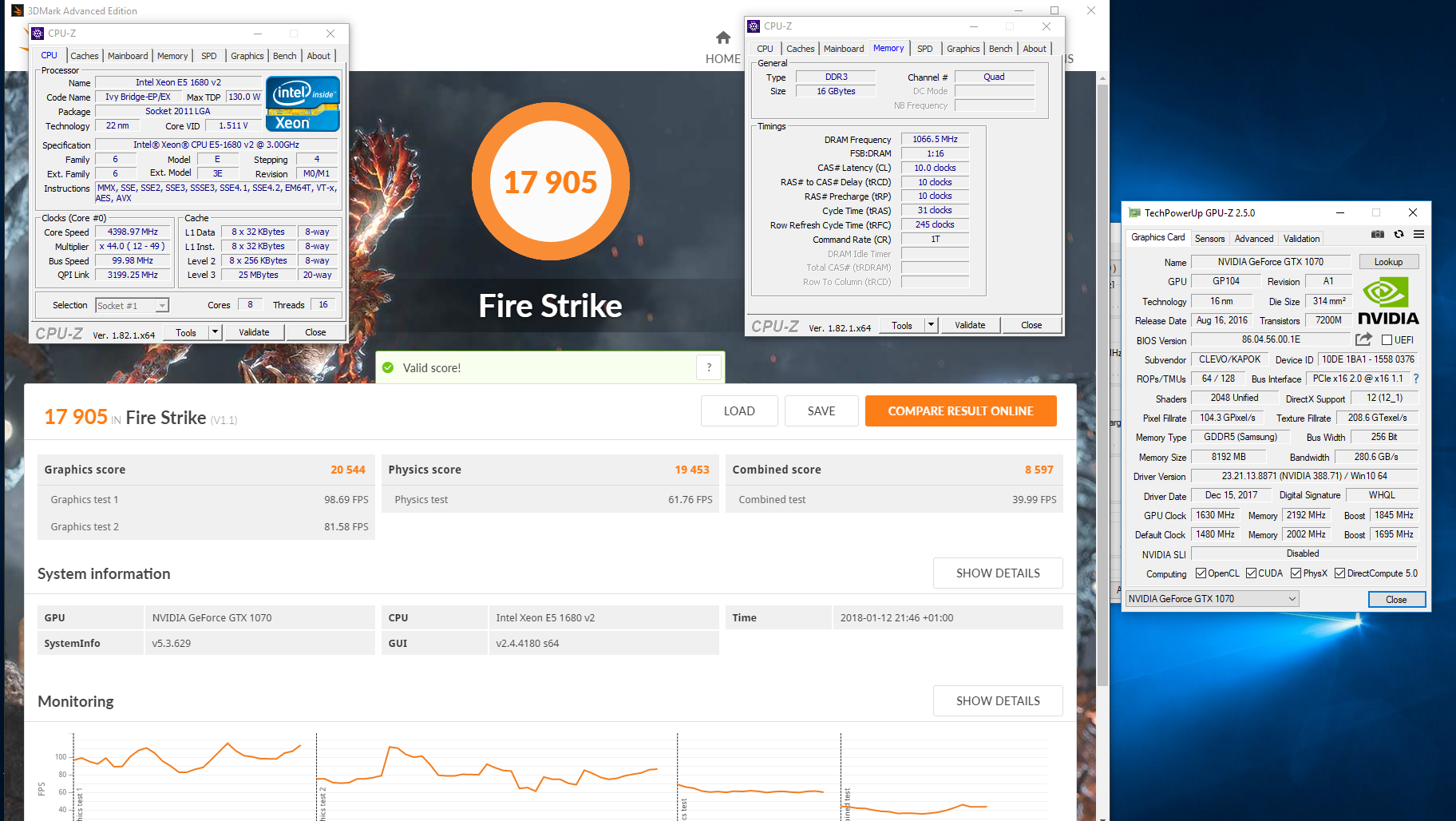The image size is (1456, 821).
Task: Open the GPU-Z hamburger menu
Action: (x=1418, y=234)
